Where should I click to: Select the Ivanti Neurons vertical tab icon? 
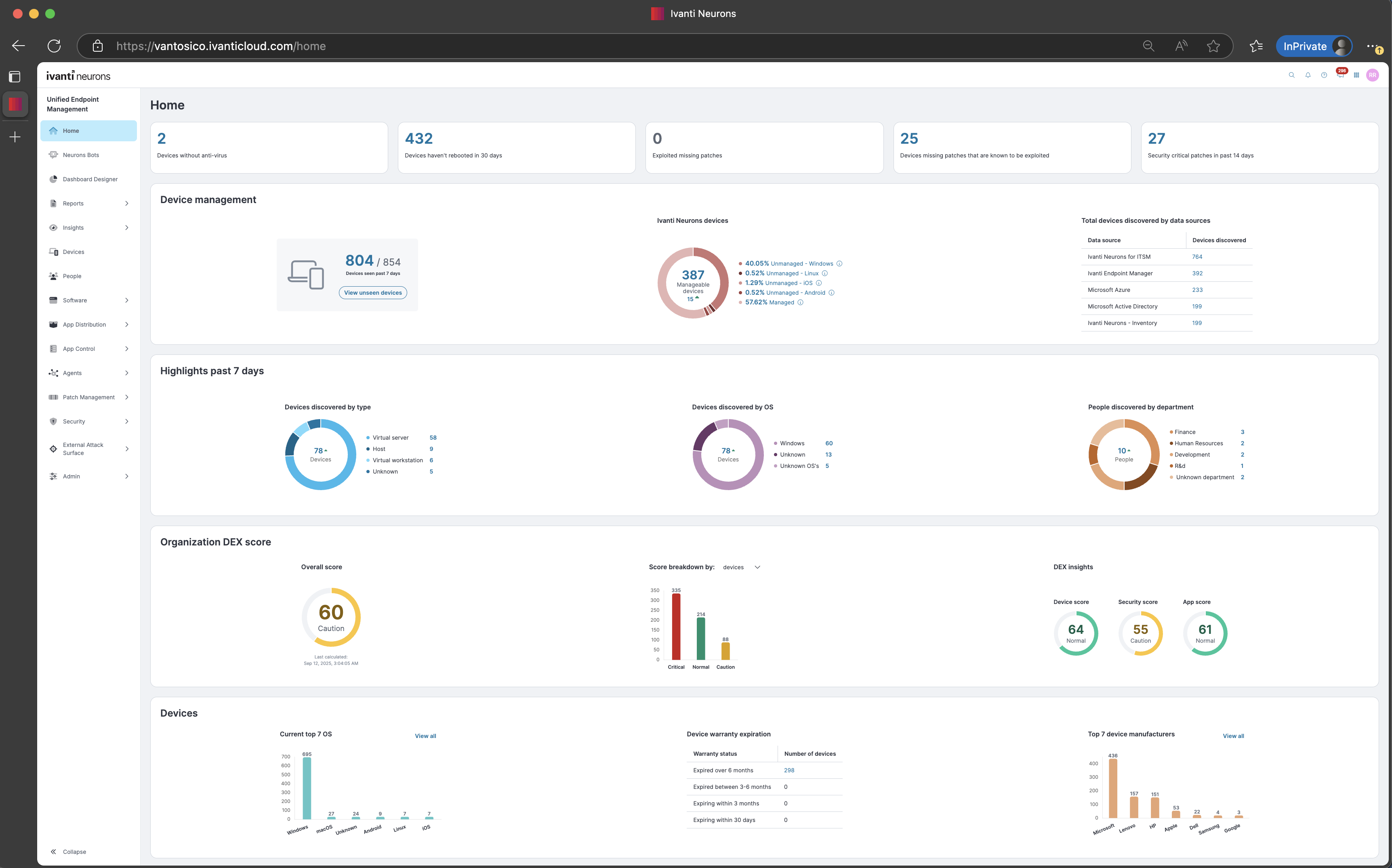click(x=15, y=104)
